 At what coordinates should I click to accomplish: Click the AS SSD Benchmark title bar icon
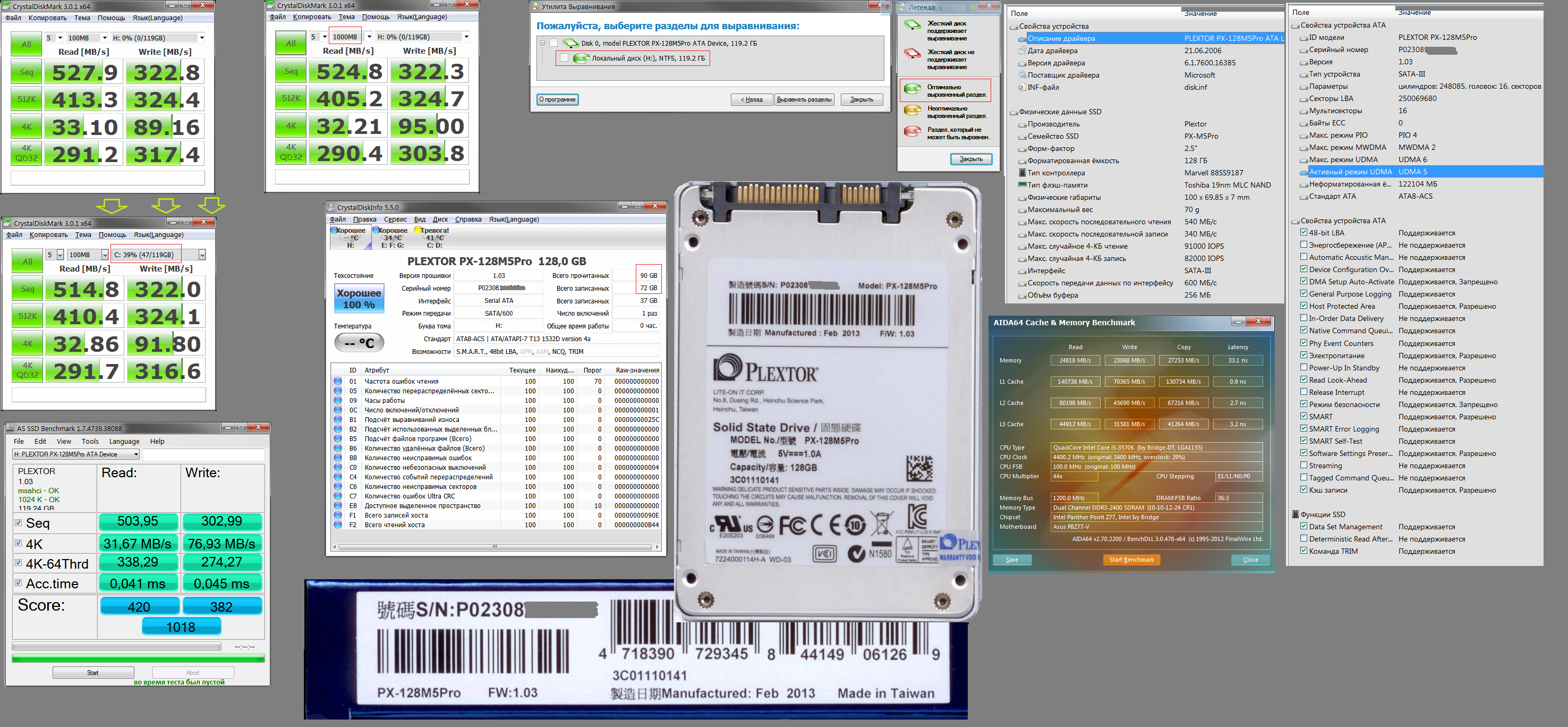[x=10, y=429]
